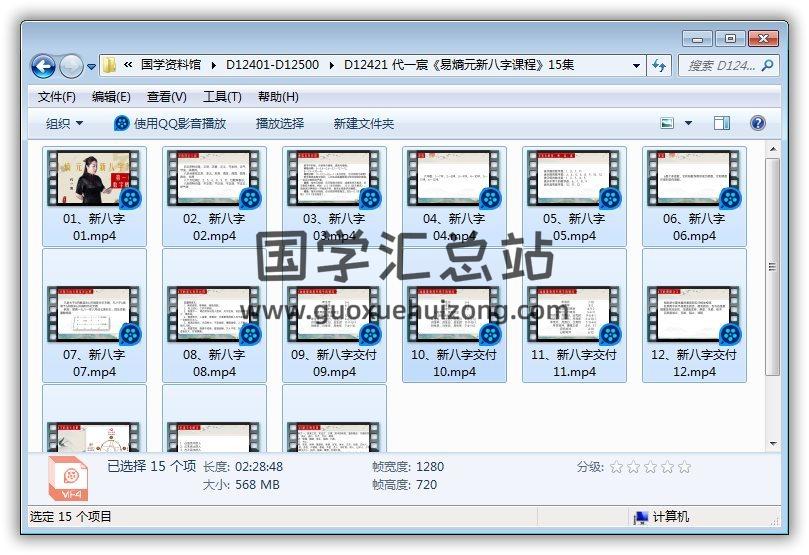This screenshot has width=809, height=555.
Task: Rate with the fifth star
Action: click(684, 467)
